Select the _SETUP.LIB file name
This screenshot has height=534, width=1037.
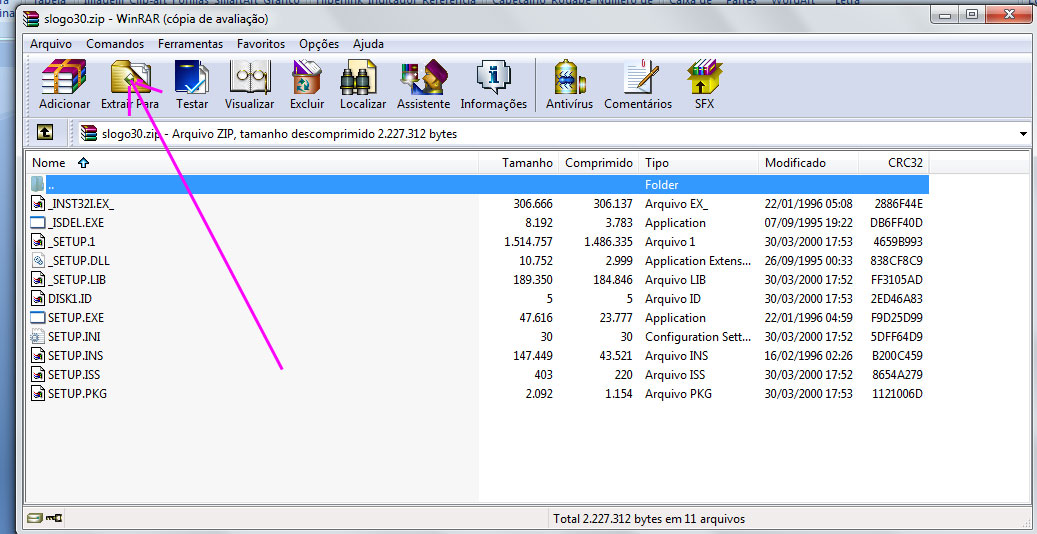[77, 280]
